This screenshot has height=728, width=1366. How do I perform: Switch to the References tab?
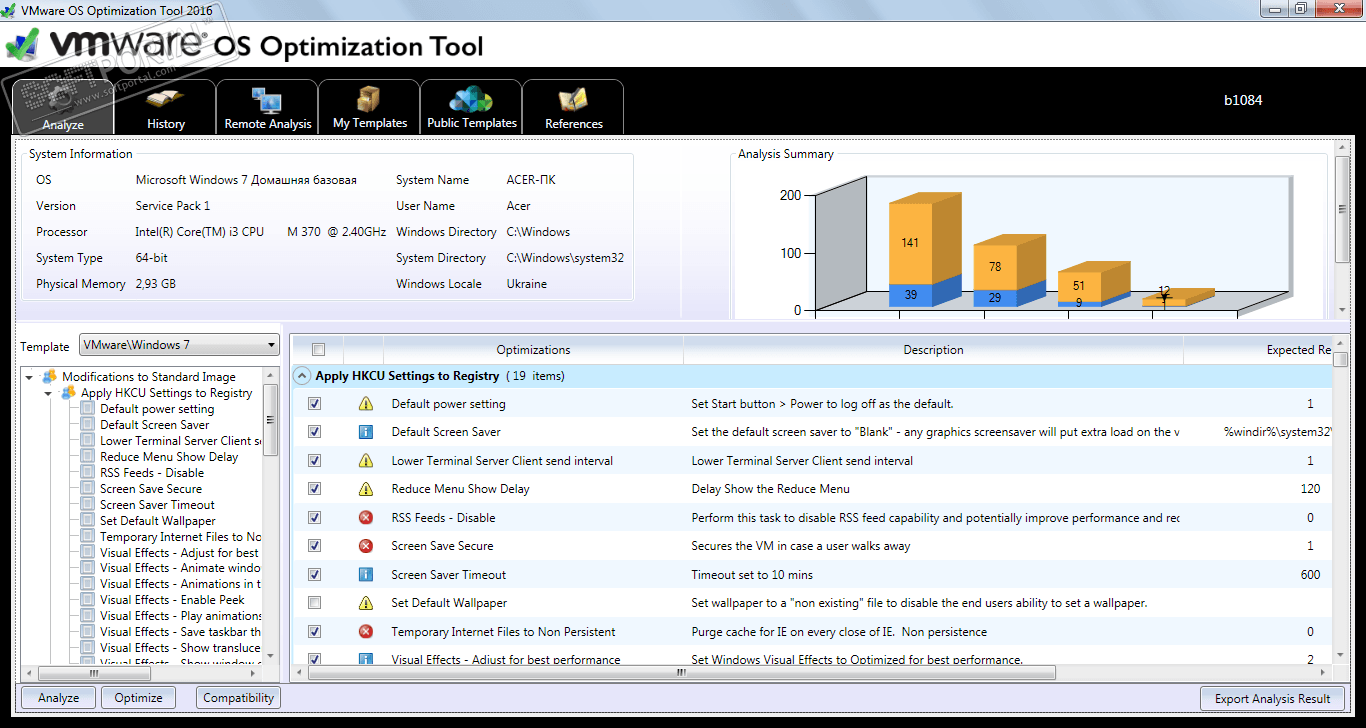point(573,107)
